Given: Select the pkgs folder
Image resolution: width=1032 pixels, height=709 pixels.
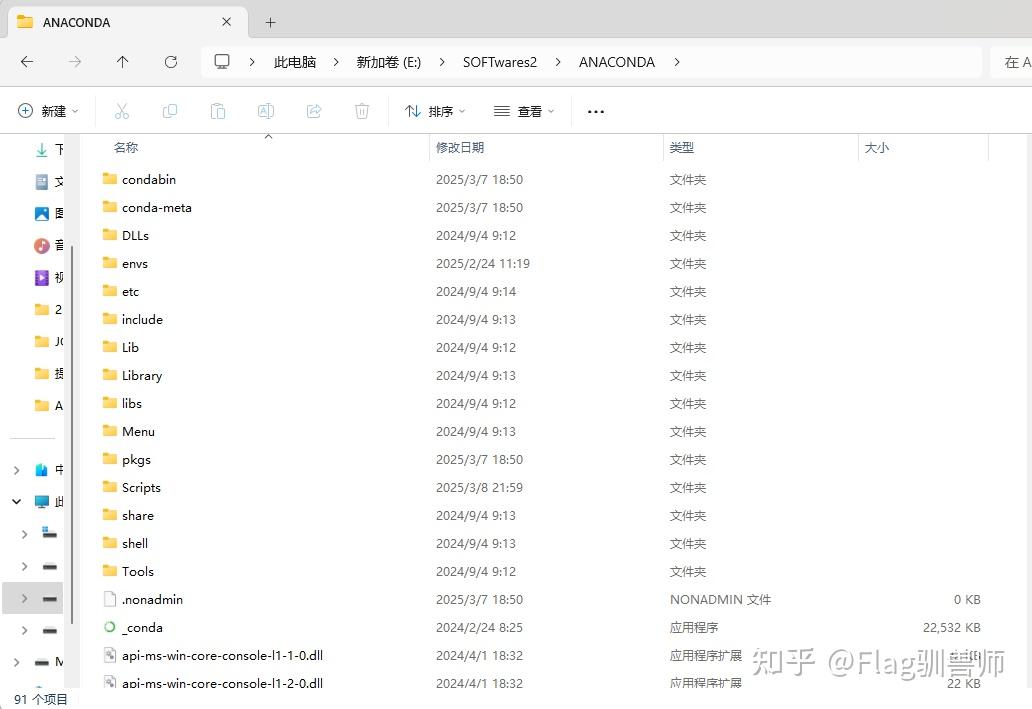Looking at the screenshot, I should coord(136,460).
